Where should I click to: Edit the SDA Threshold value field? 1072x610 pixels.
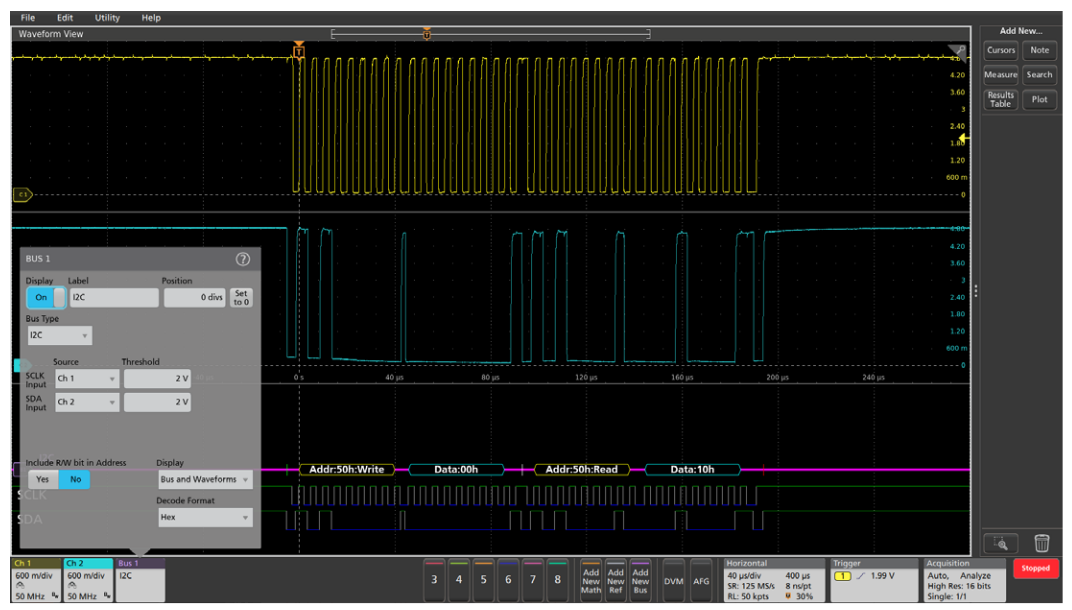tap(157, 401)
